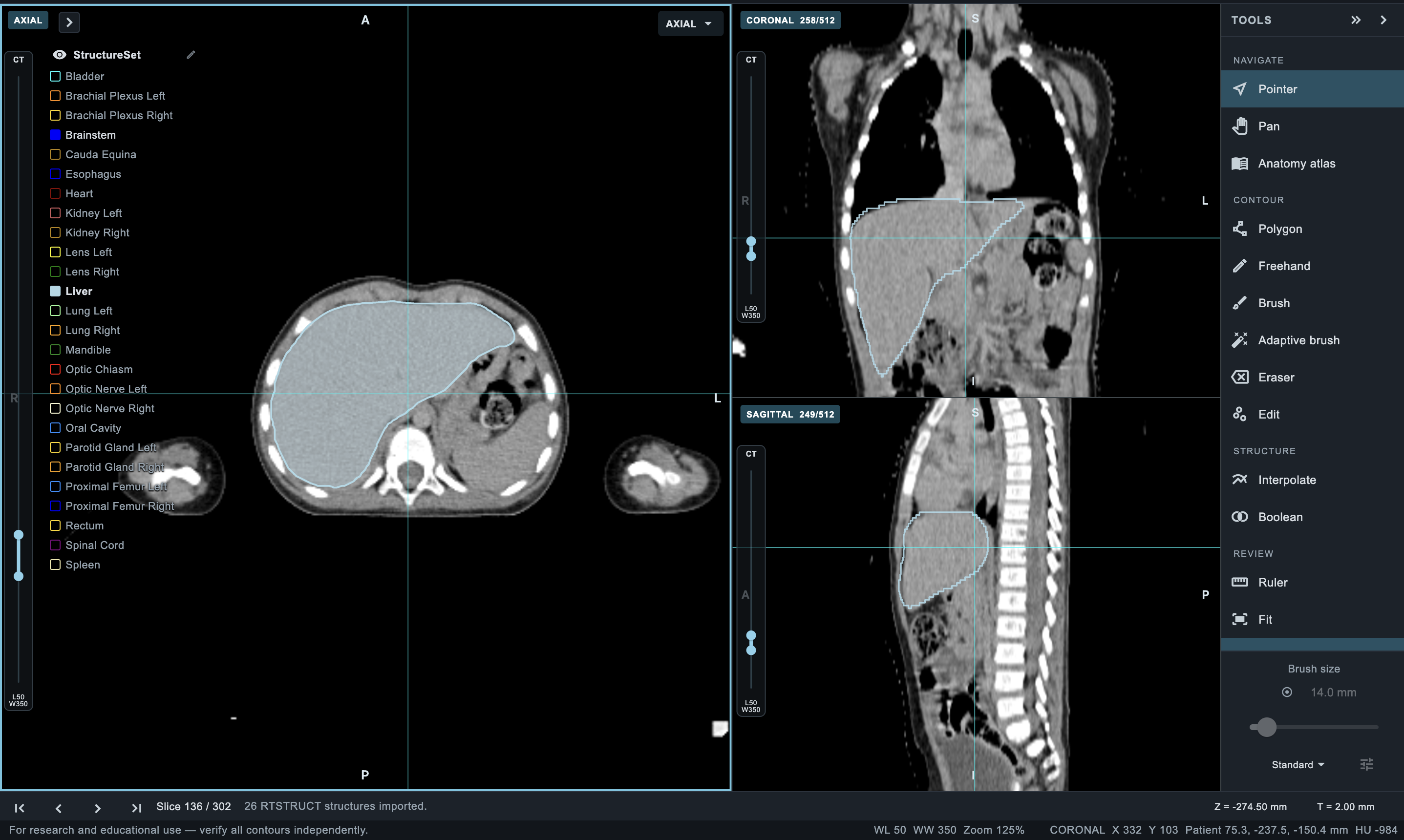This screenshot has height=840, width=1404.
Task: Rename StructureSet with the pencil icon
Action: pyautogui.click(x=191, y=55)
